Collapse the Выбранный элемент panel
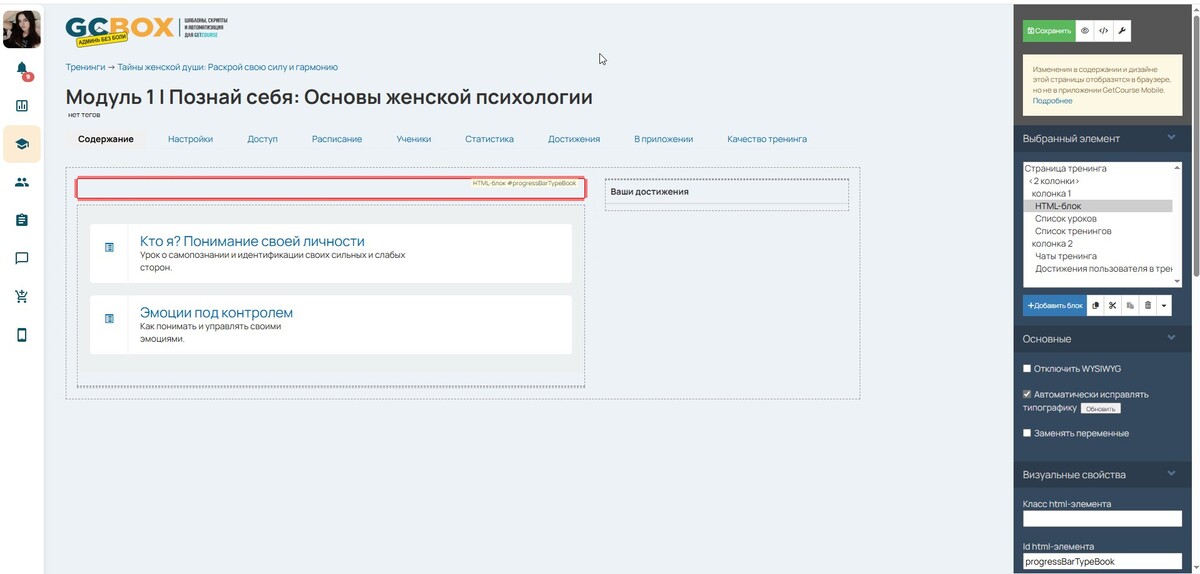 [x=1171, y=138]
